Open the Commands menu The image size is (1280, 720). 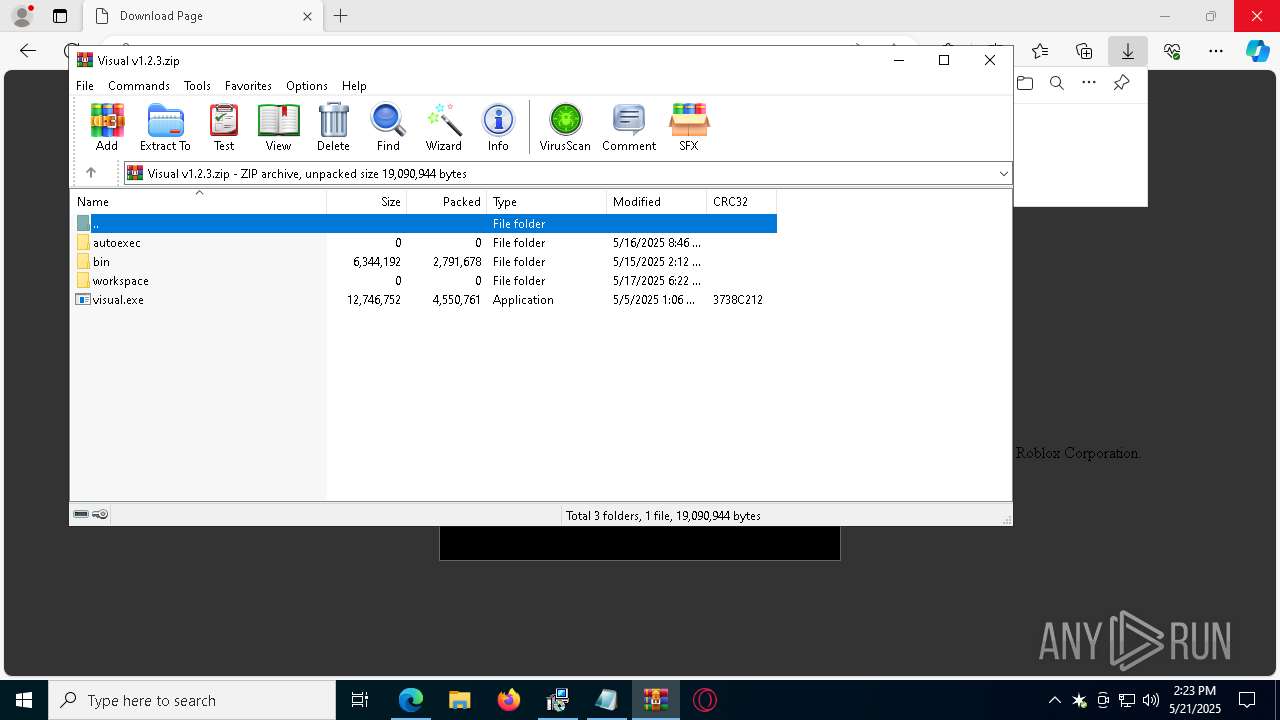(x=139, y=86)
